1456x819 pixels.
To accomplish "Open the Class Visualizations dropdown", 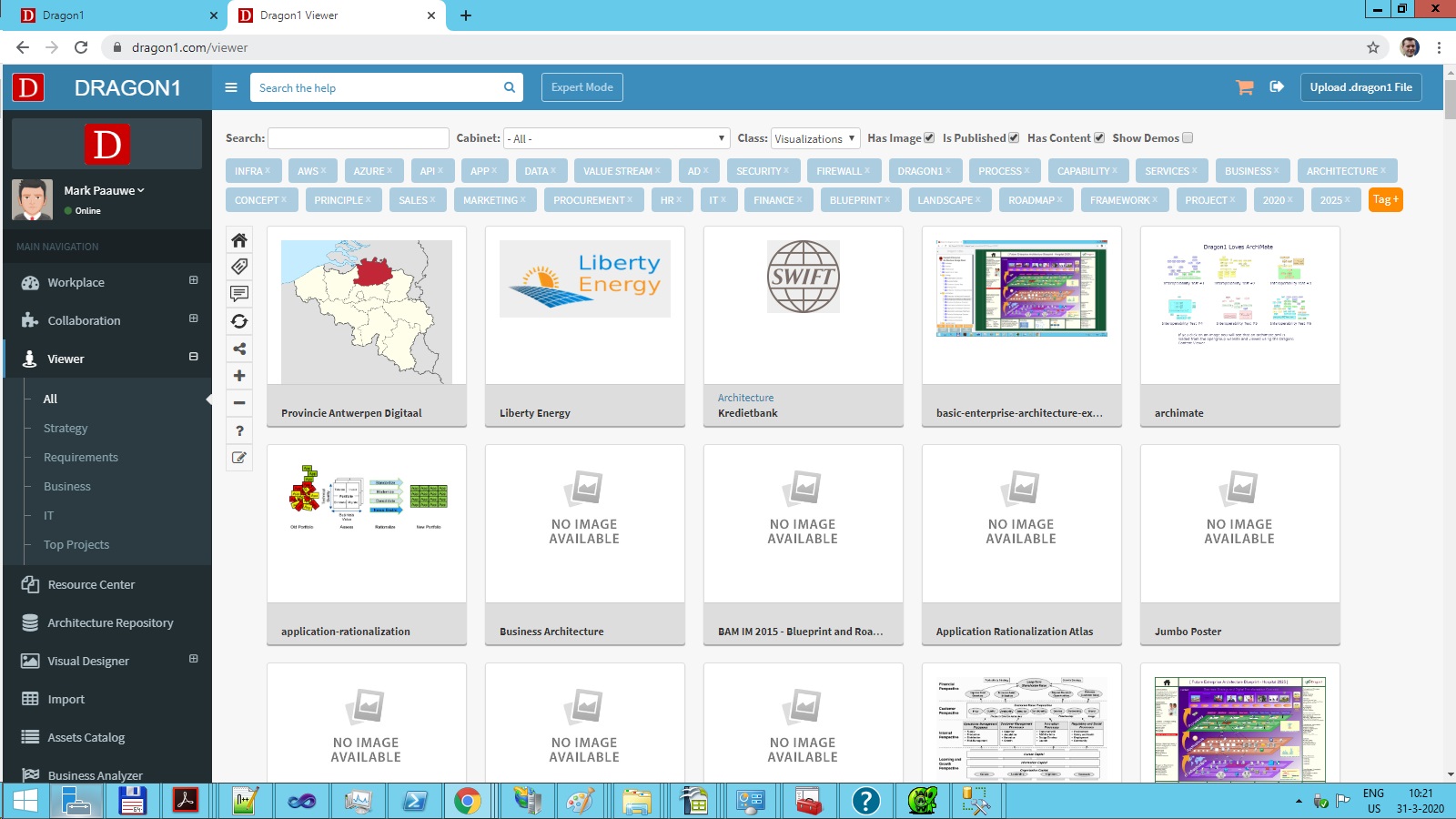I will tap(815, 138).
